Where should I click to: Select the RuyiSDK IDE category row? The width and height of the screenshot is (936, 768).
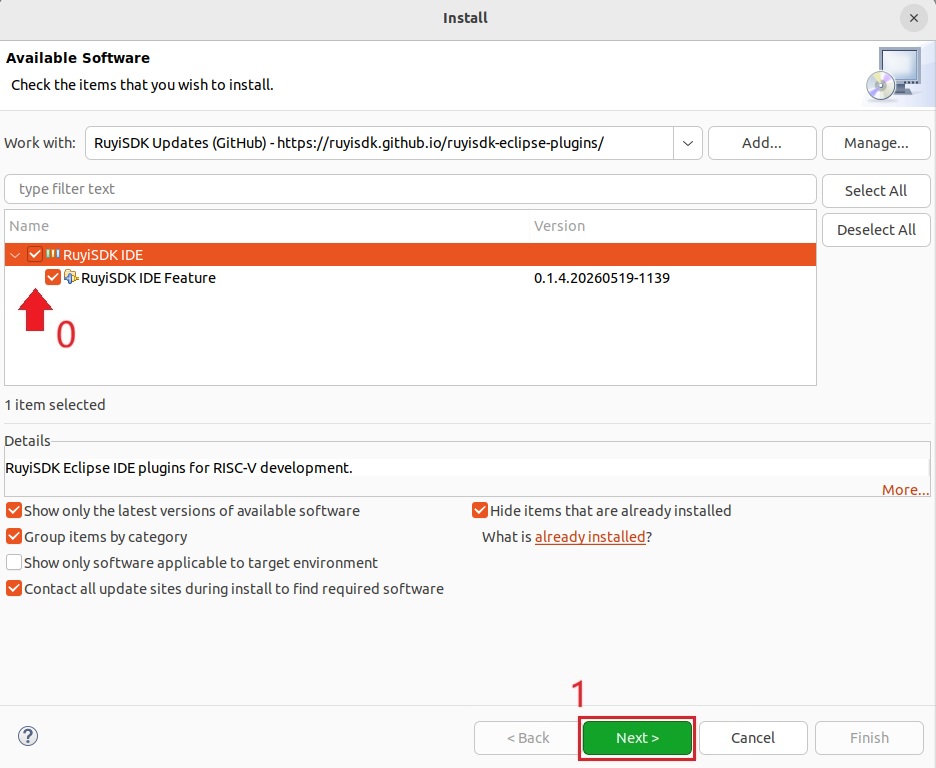pyautogui.click(x=410, y=255)
